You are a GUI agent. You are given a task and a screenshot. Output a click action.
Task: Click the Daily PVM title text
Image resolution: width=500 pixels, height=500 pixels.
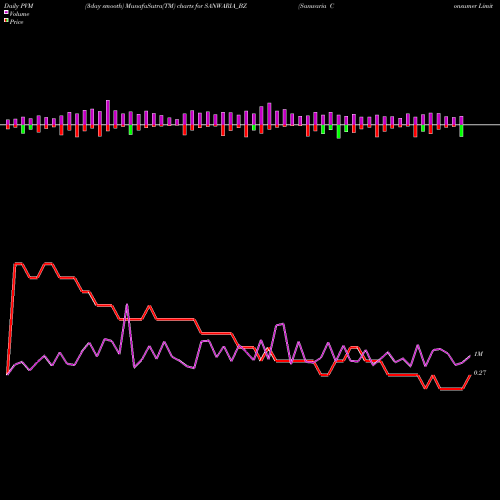pos(19,6)
